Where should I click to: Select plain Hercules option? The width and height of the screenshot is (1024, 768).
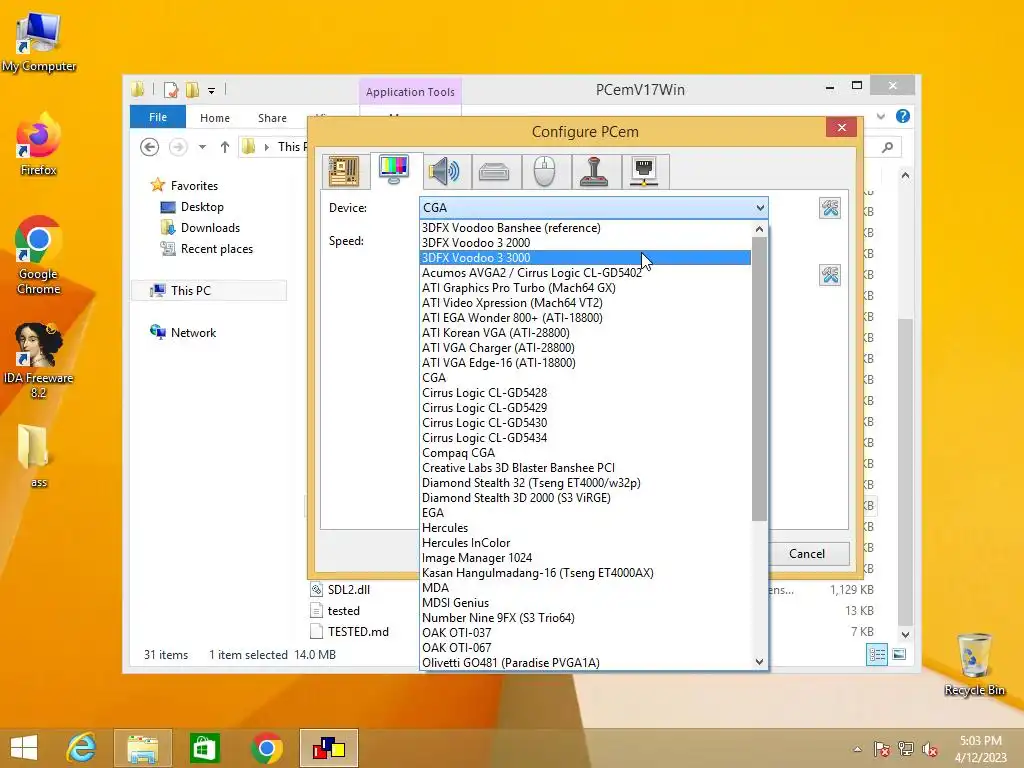click(x=585, y=528)
